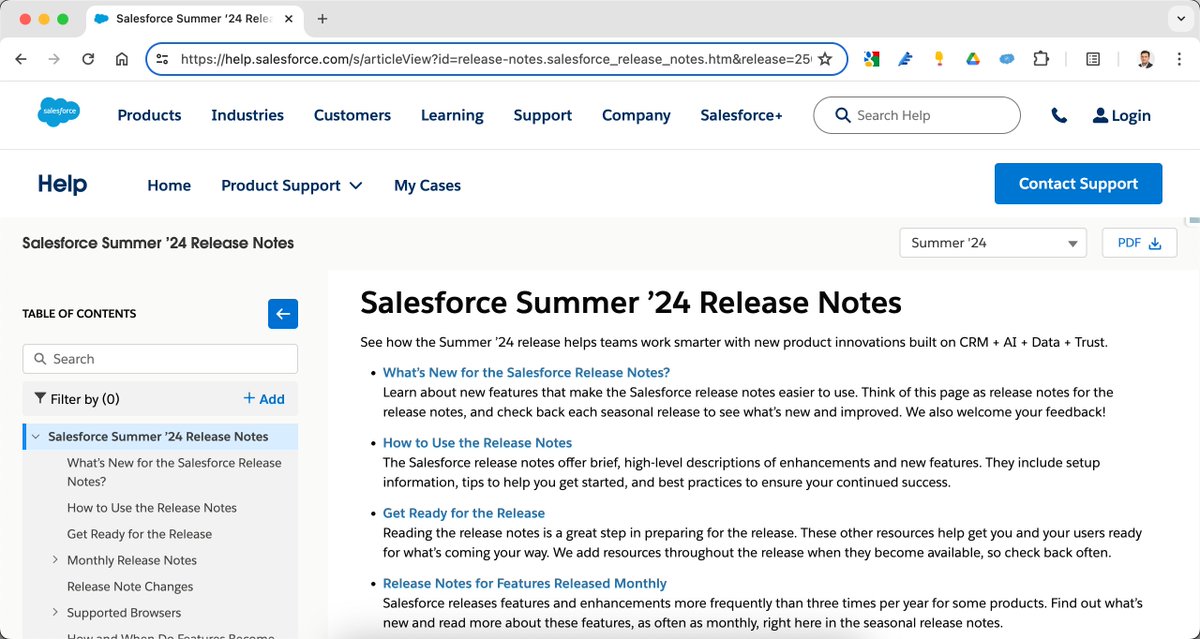Select Get Ready for the Release sidebar item
Viewport: 1200px width, 639px height.
click(x=139, y=534)
